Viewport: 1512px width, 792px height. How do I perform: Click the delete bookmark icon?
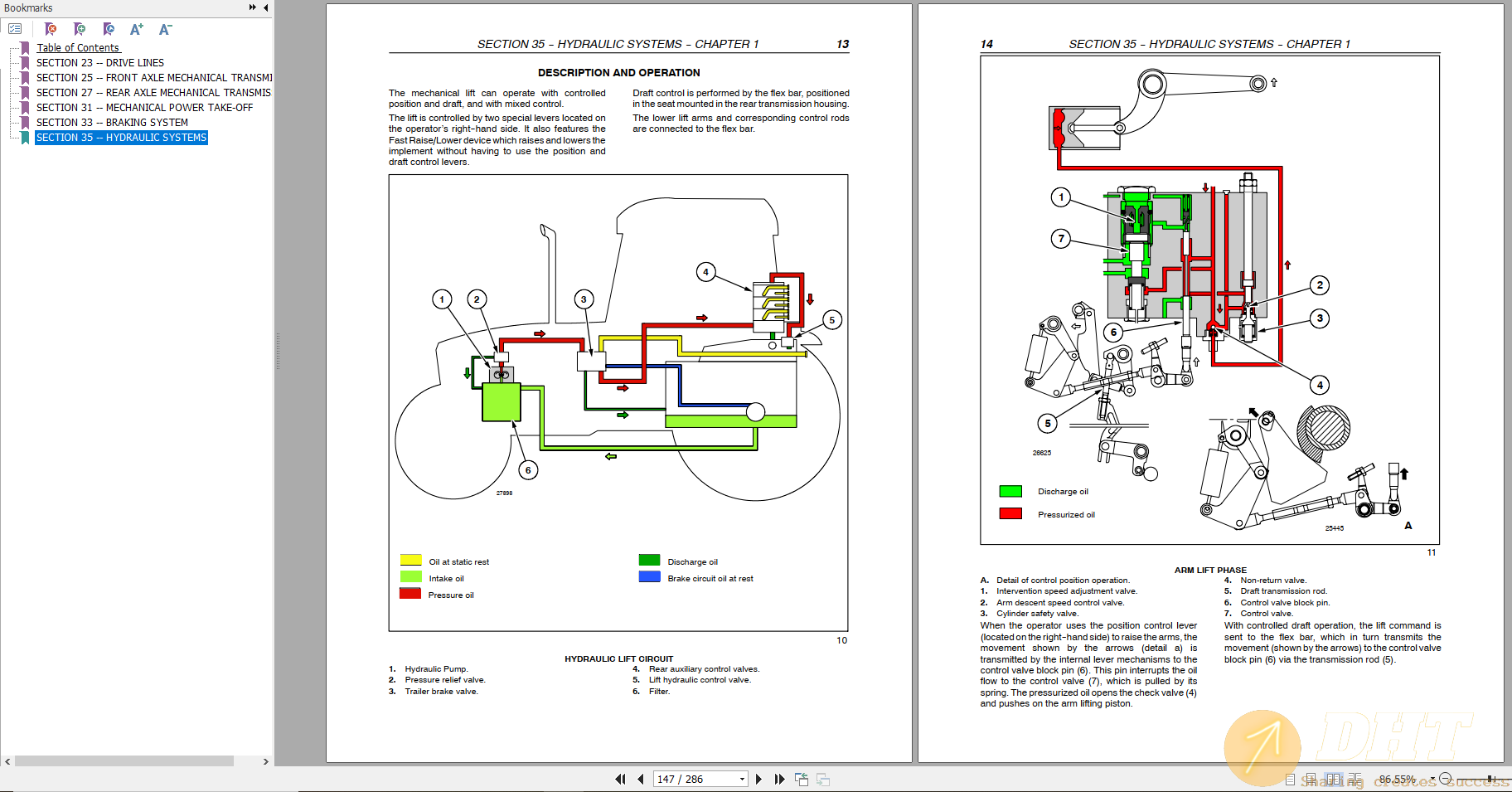[51, 29]
